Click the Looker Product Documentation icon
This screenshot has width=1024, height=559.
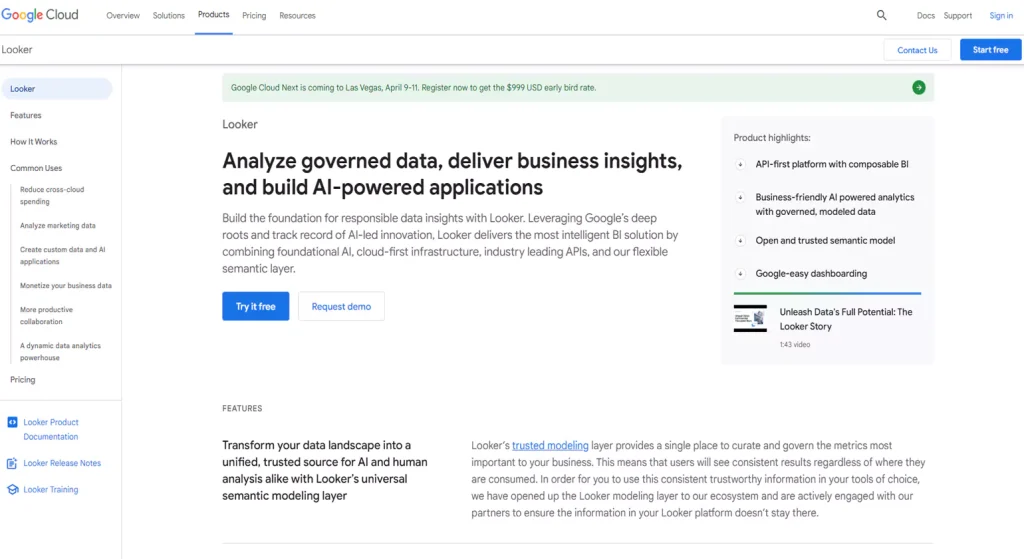click(12, 423)
